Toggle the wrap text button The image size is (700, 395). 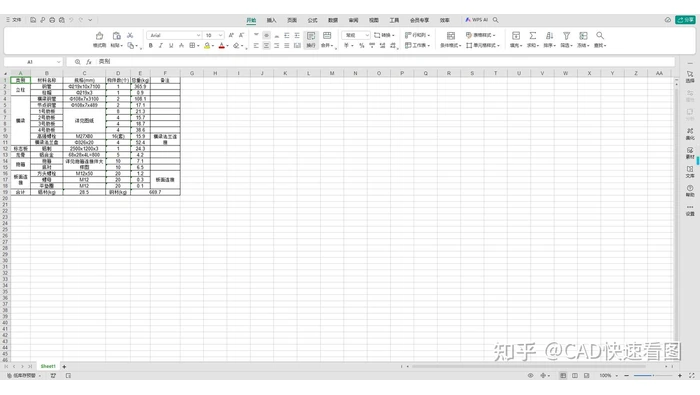click(x=311, y=40)
